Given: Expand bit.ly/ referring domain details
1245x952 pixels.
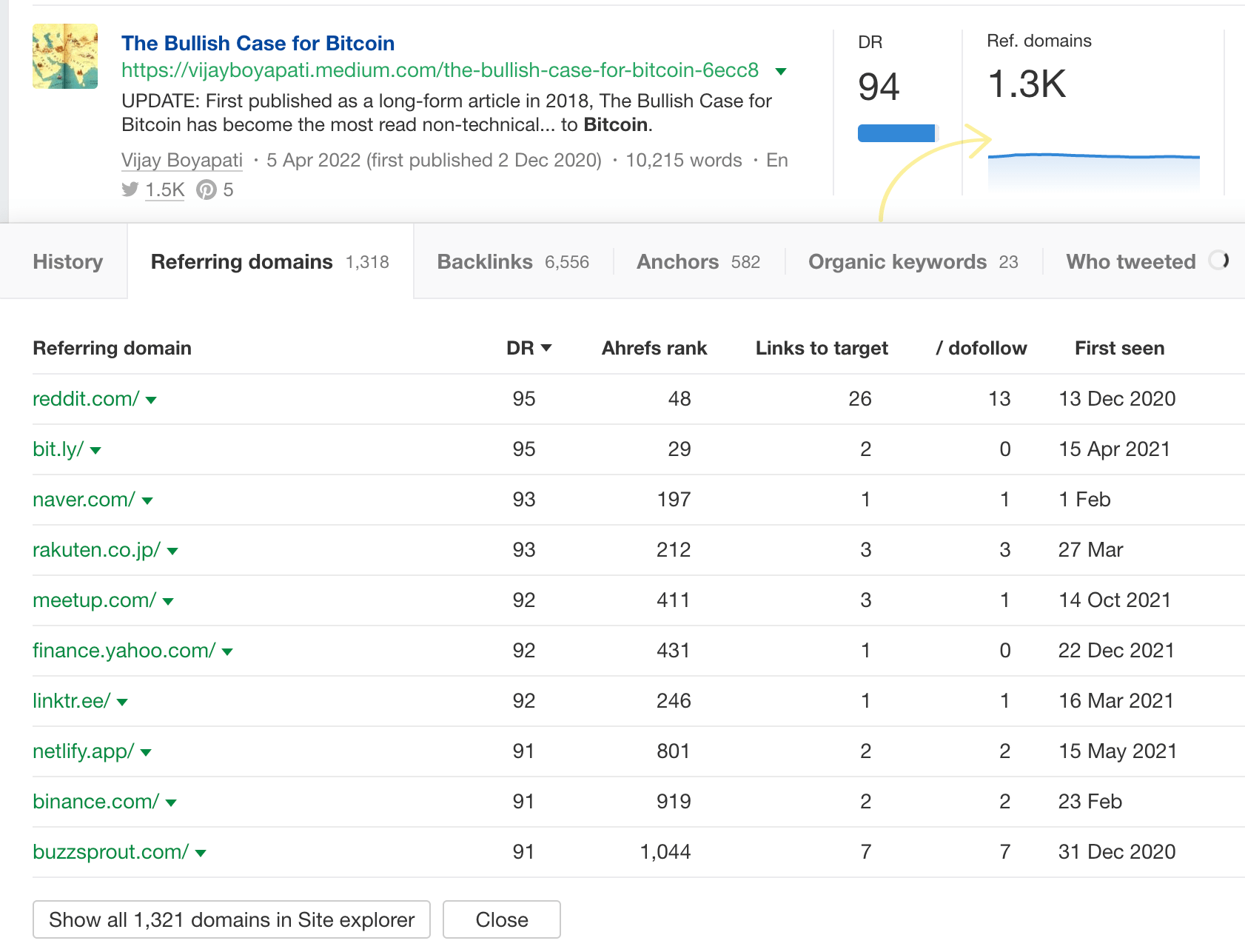Looking at the screenshot, I should [97, 450].
